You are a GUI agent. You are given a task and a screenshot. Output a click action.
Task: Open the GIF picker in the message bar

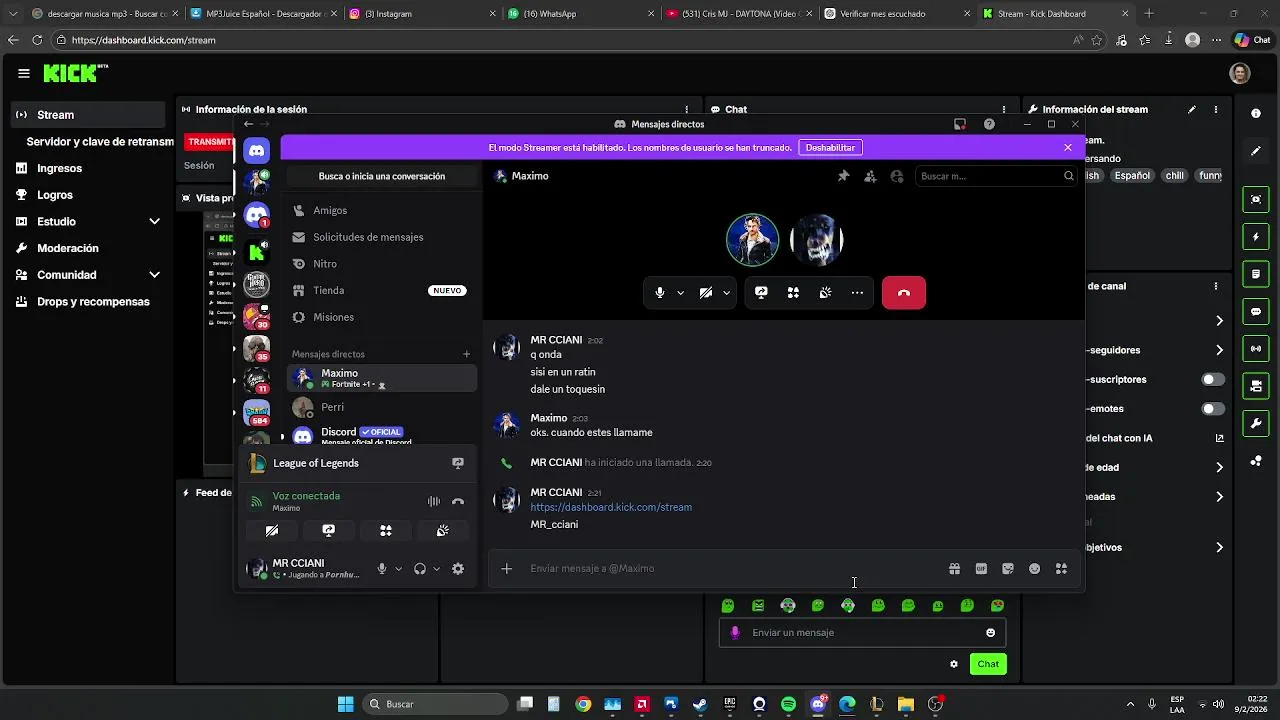981,568
